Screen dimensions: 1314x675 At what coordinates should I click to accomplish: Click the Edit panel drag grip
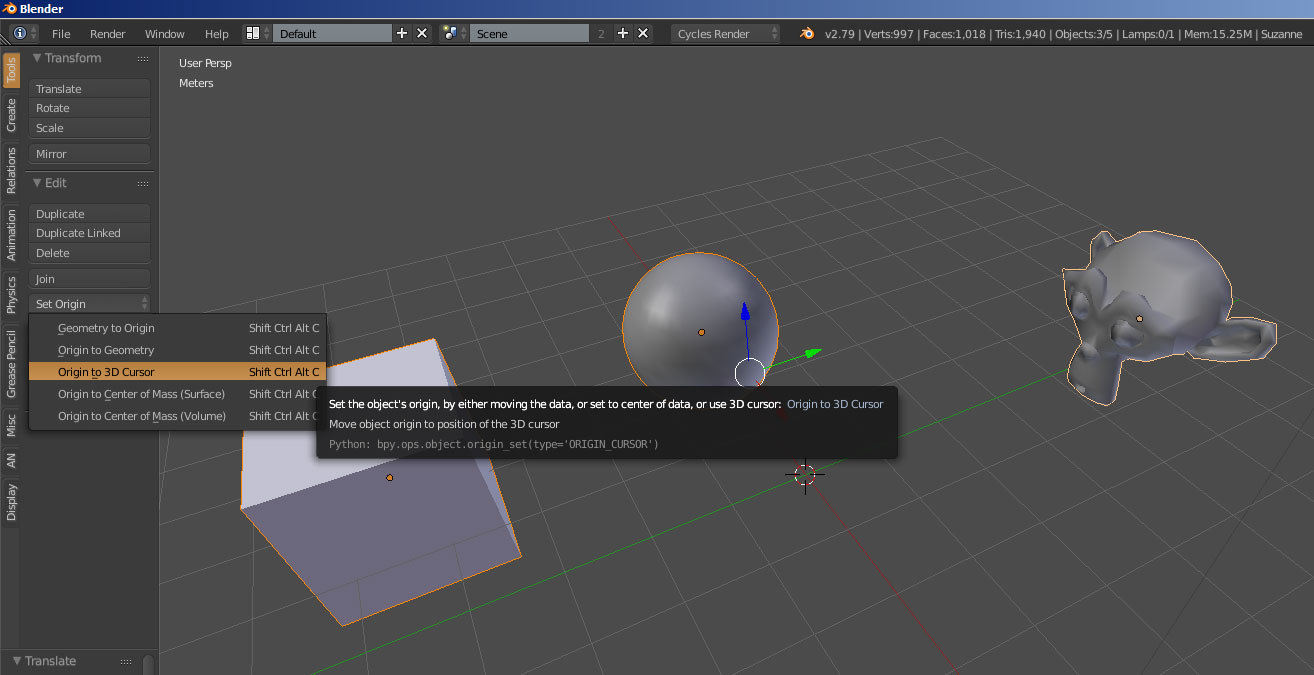click(143, 183)
